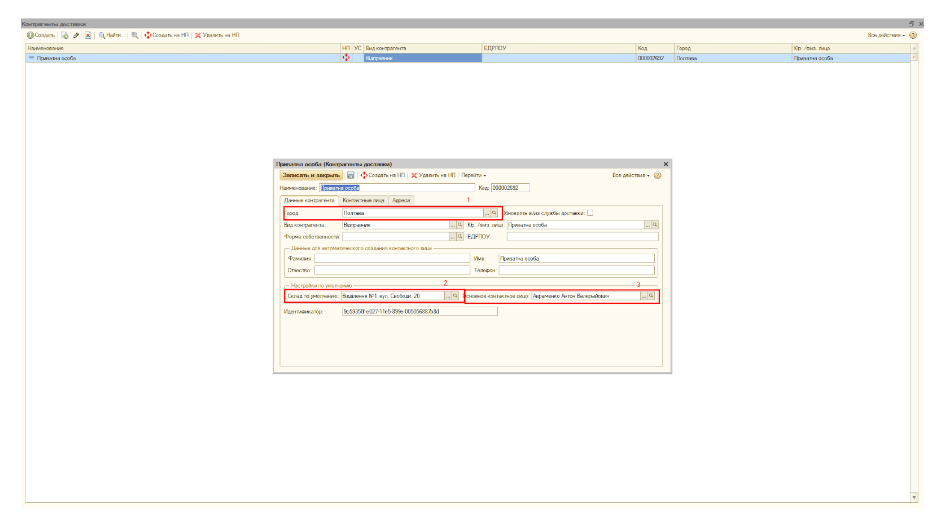Click the pencil edit icon in list toolbar
This screenshot has height=516, width=938.
pyautogui.click(x=76, y=35)
